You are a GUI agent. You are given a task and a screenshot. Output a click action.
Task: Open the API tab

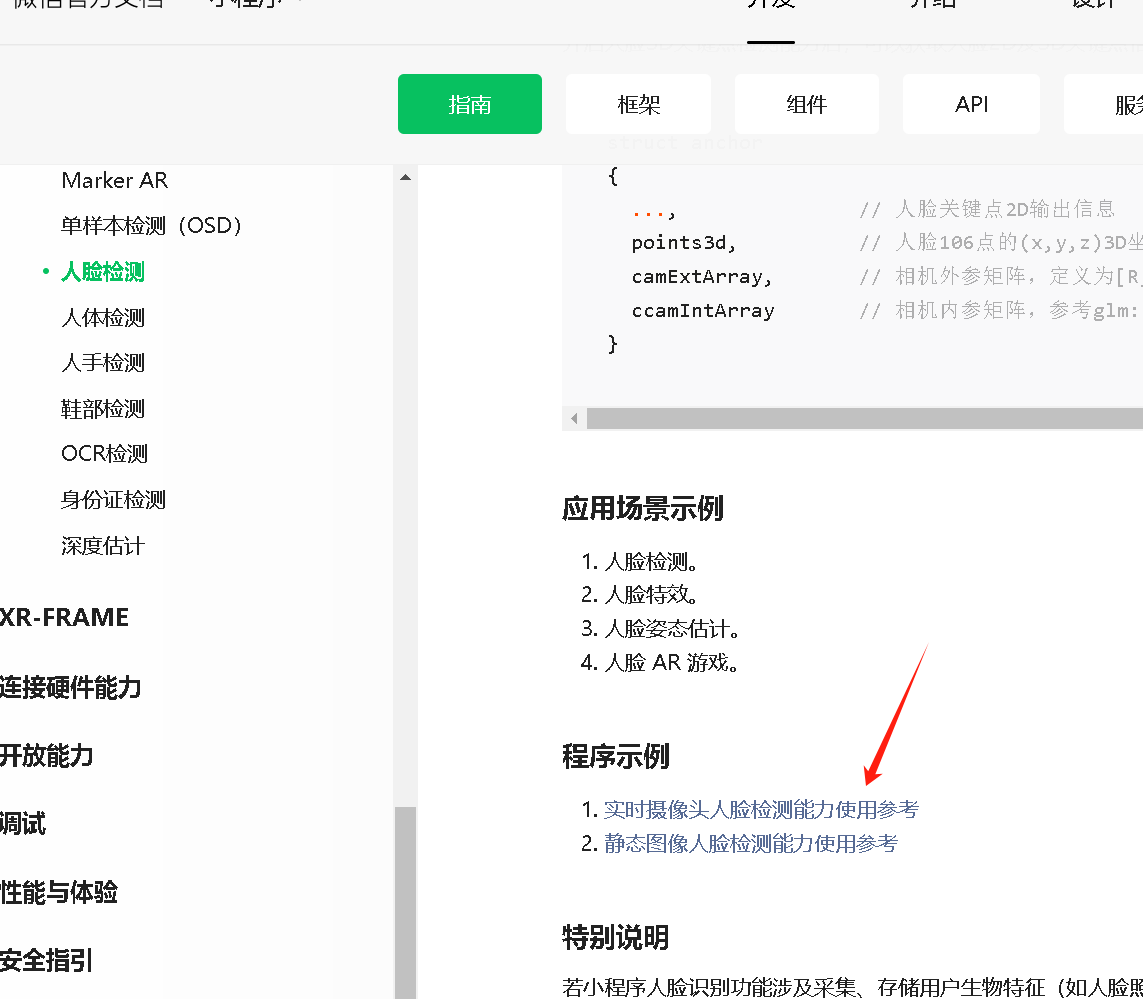tap(971, 104)
